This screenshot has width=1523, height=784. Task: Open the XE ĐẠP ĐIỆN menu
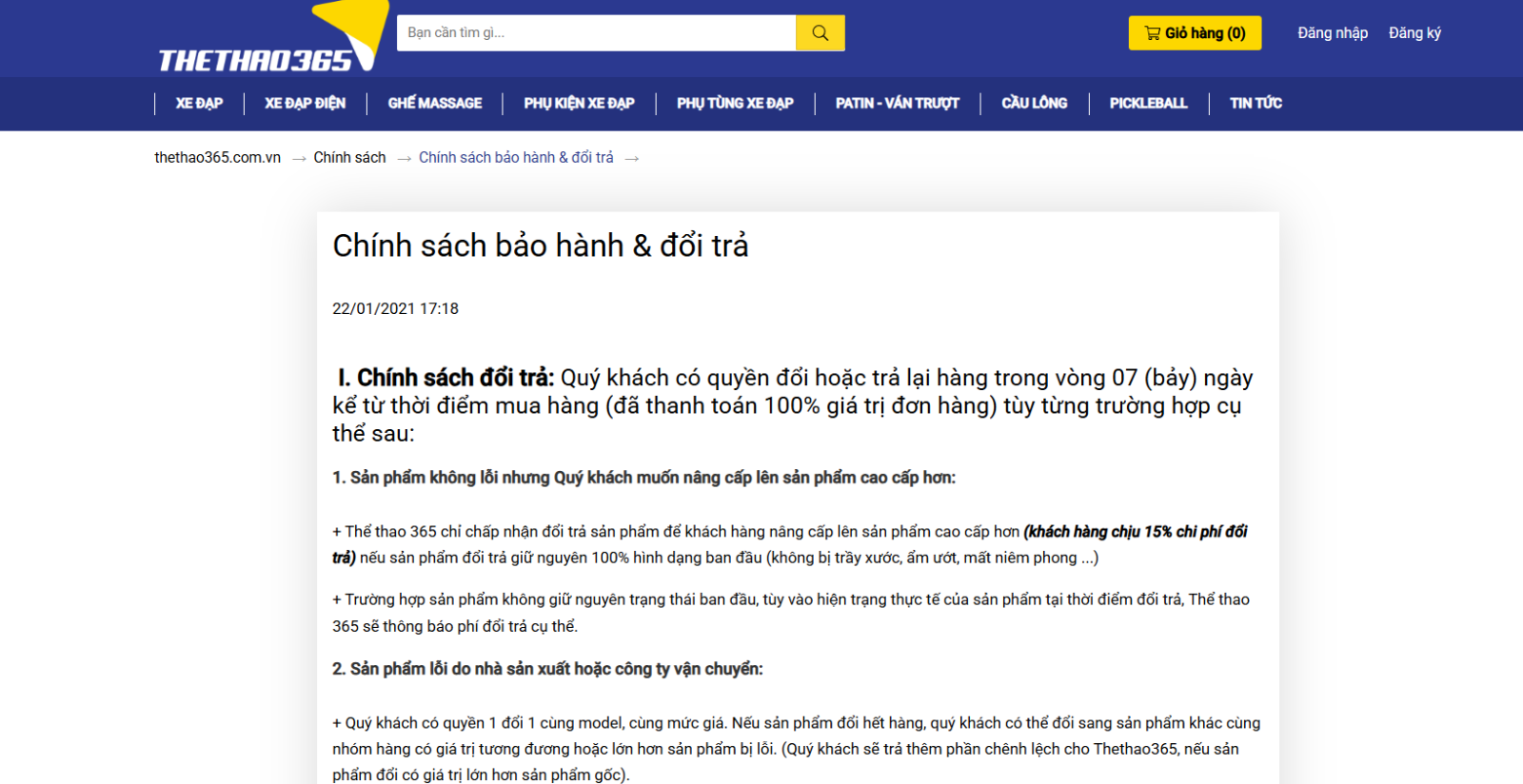coord(305,103)
